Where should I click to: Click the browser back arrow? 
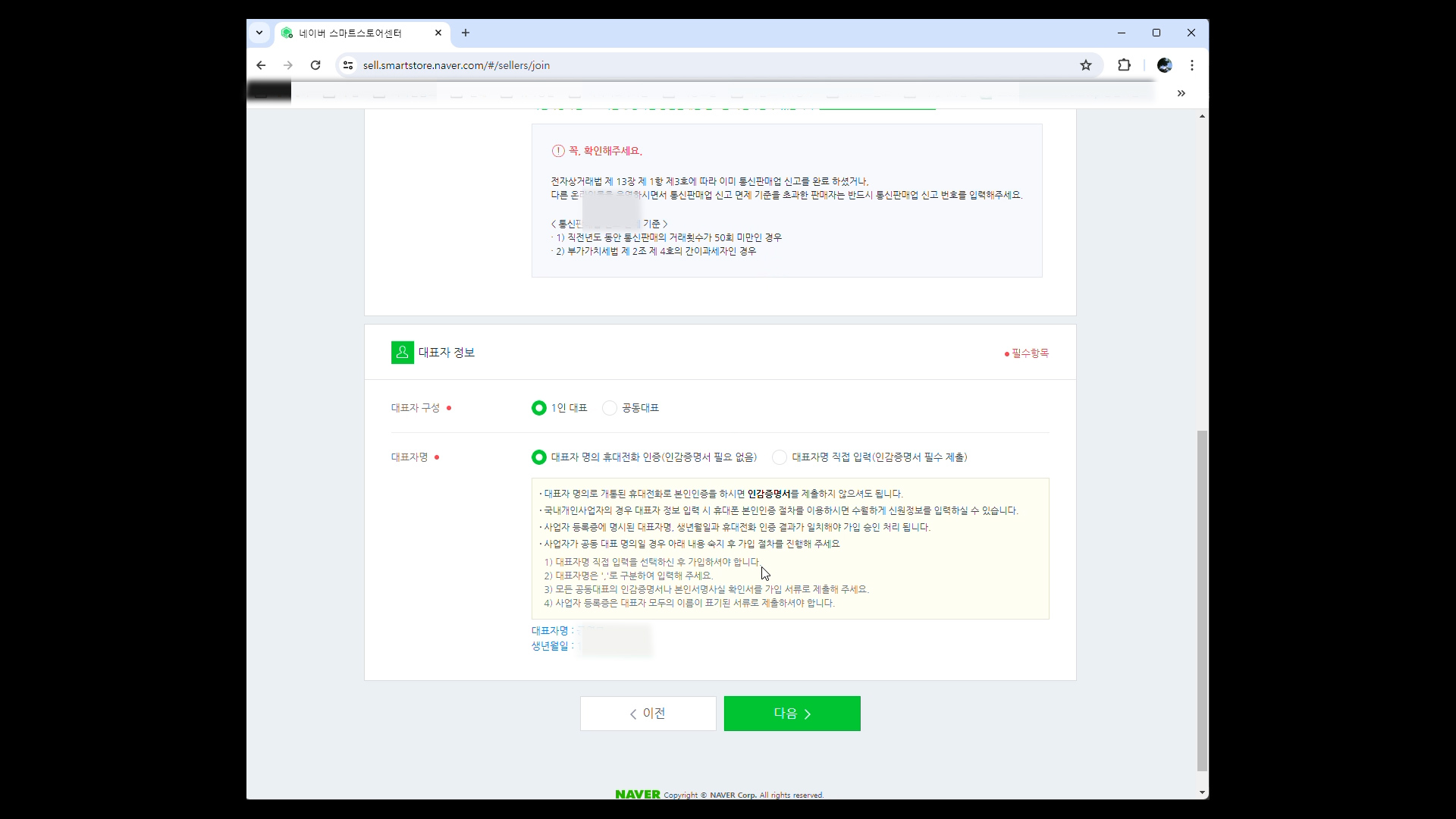(261, 65)
